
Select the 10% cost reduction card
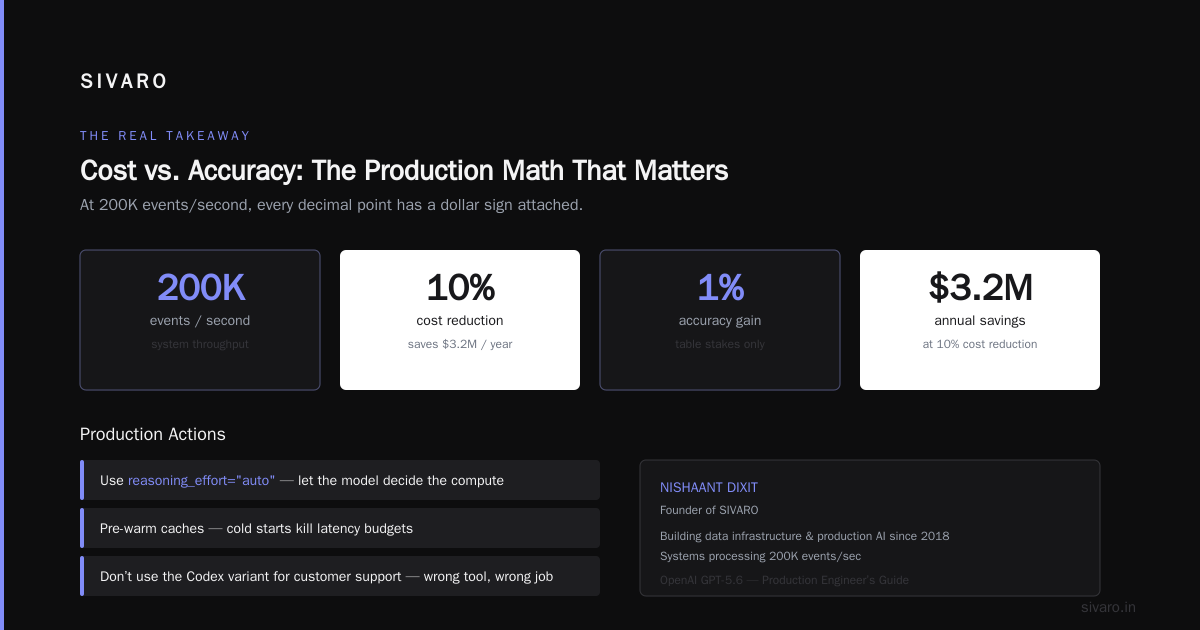460,320
